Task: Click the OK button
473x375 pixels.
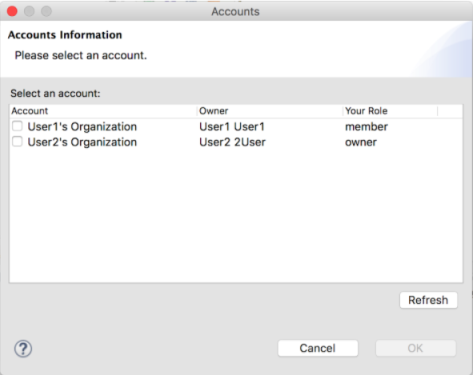Action: (415, 348)
